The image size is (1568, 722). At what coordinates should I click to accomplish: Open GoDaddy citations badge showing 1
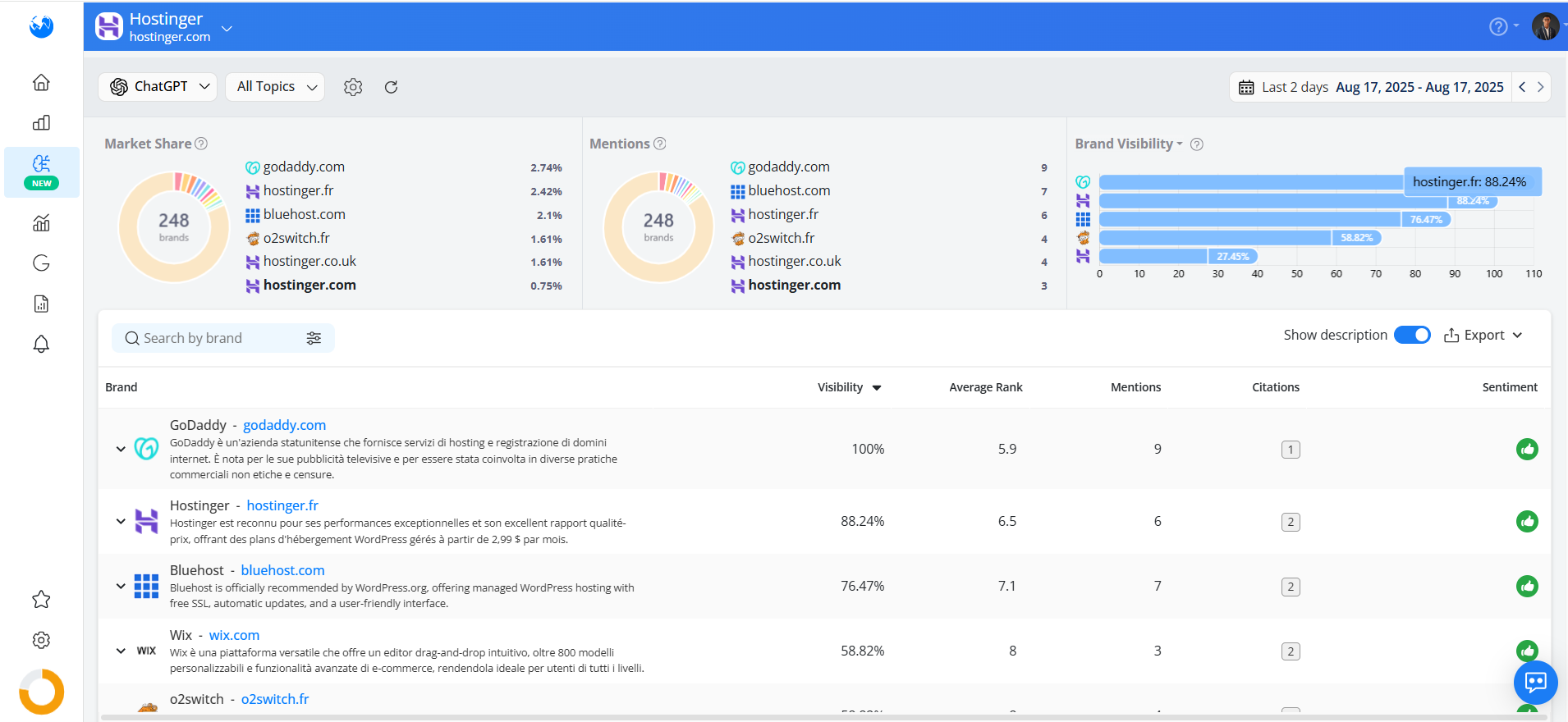(1291, 450)
